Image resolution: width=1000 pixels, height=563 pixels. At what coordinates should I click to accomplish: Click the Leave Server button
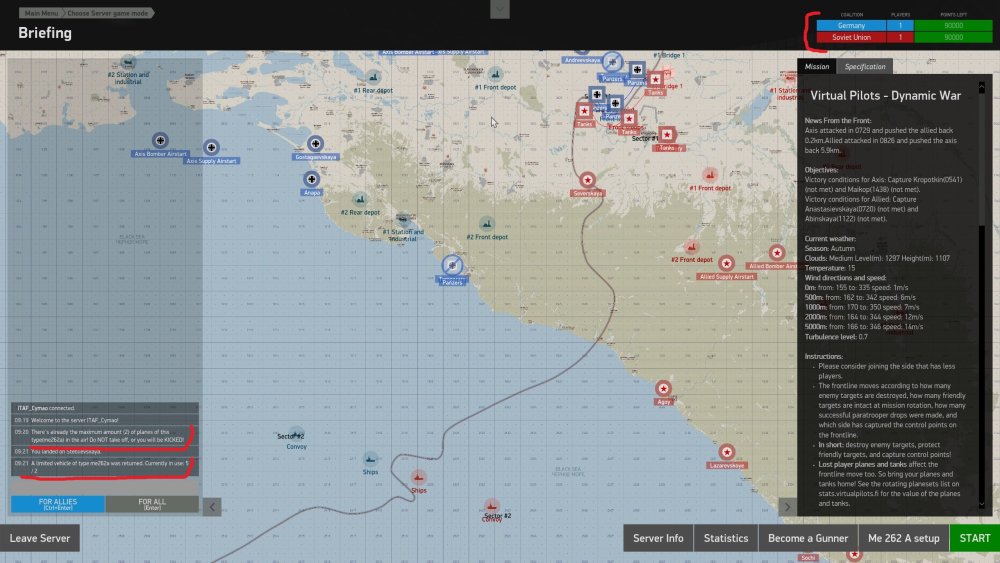click(40, 538)
